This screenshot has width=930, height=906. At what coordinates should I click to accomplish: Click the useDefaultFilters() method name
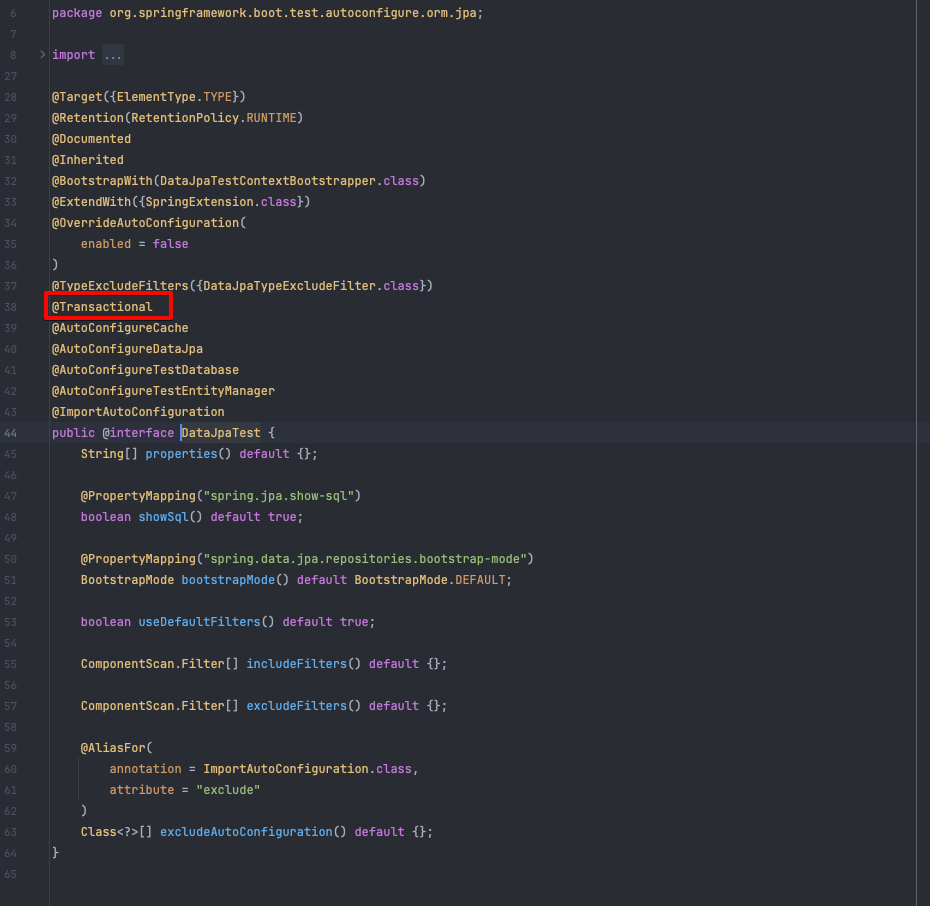coord(199,622)
